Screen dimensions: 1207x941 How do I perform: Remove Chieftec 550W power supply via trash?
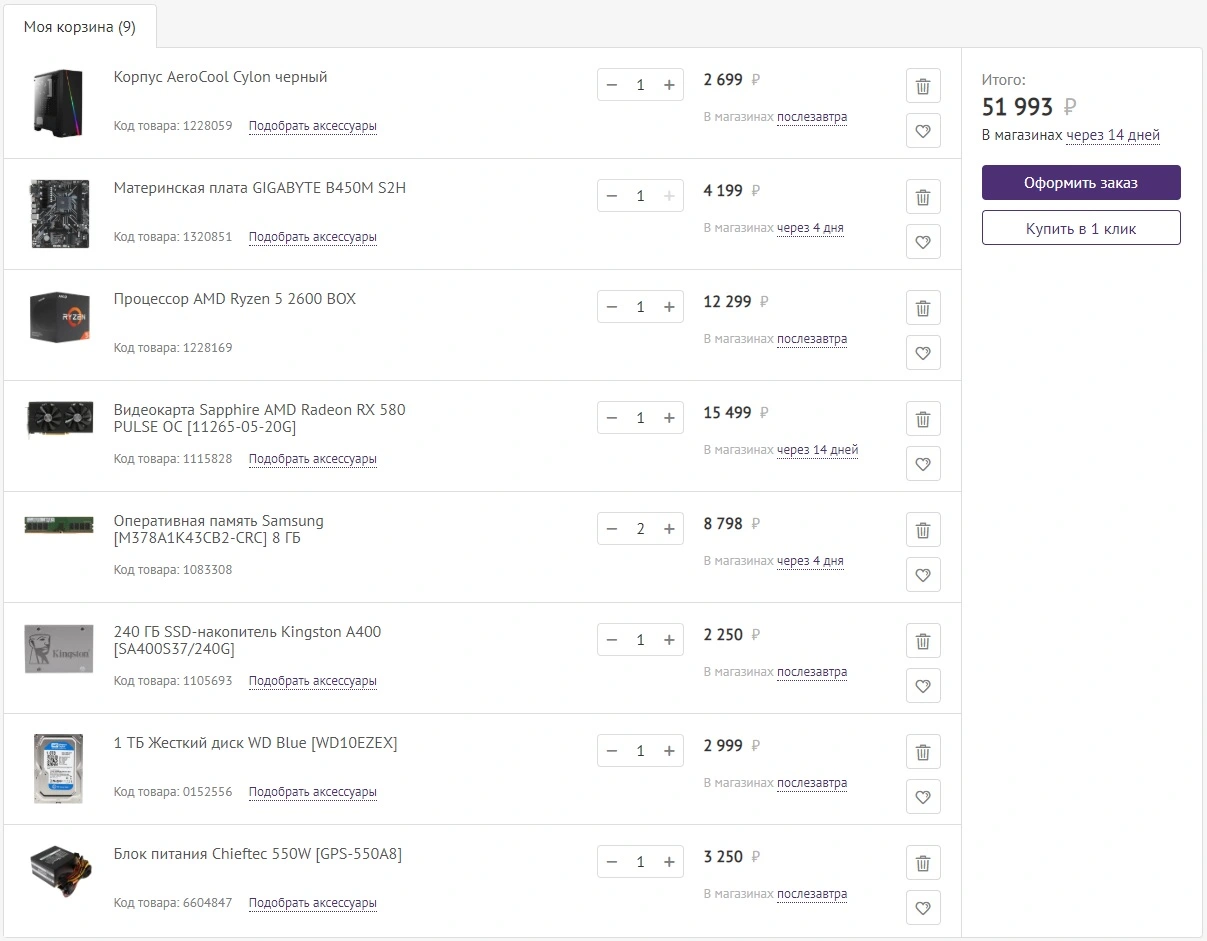click(923, 863)
